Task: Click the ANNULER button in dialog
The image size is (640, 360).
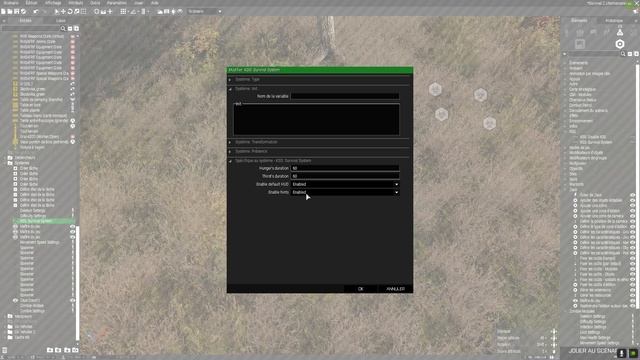Action: tap(395, 289)
